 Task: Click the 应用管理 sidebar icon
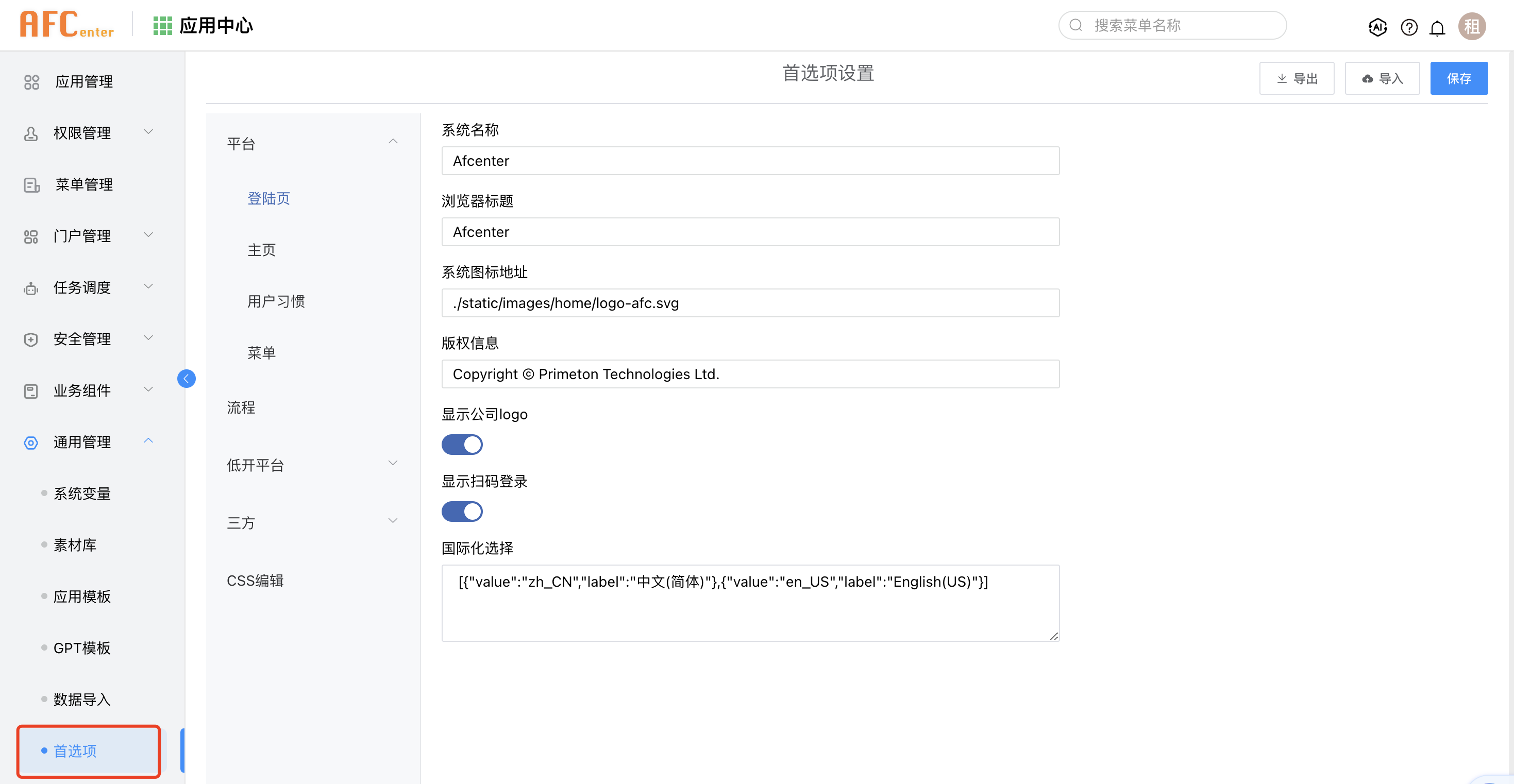32,82
